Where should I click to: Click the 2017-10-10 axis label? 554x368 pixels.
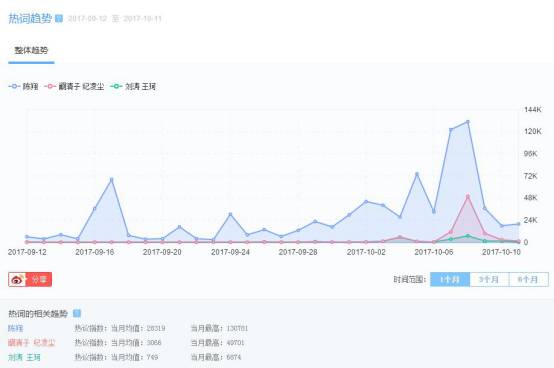(x=501, y=252)
